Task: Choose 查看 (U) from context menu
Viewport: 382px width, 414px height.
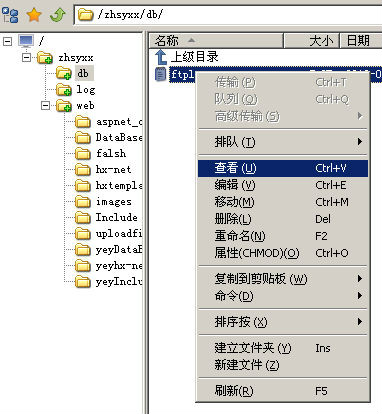Action: [x=283, y=168]
